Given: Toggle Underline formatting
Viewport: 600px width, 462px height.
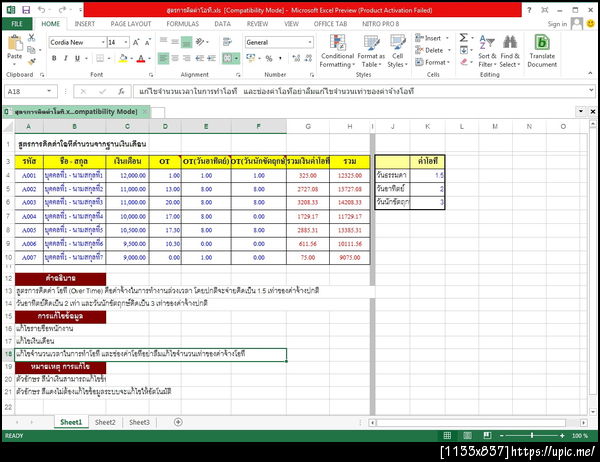Looking at the screenshot, I should coord(77,58).
